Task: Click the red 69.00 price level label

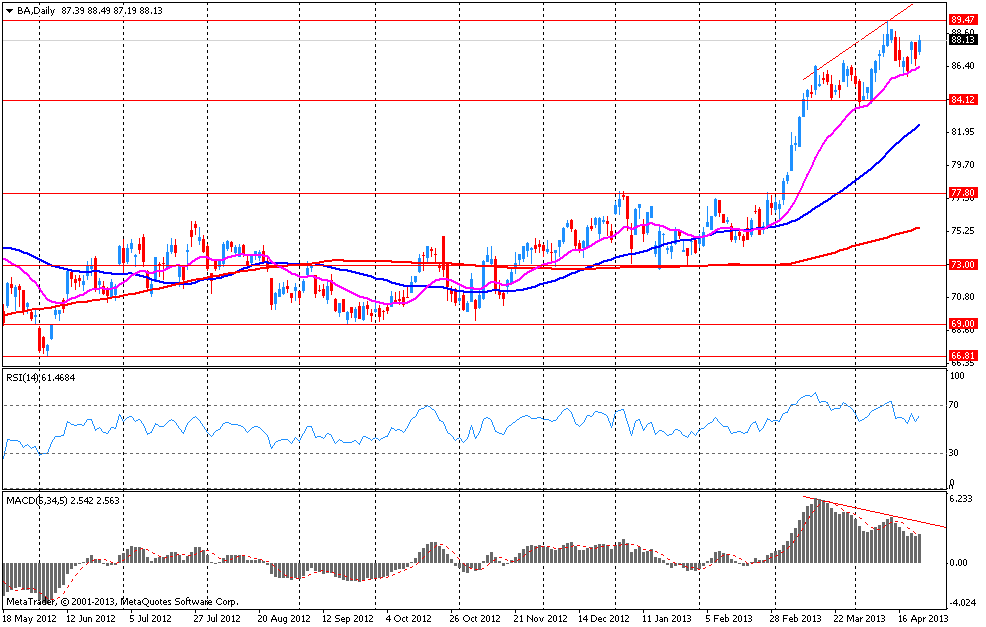Action: pos(963,324)
